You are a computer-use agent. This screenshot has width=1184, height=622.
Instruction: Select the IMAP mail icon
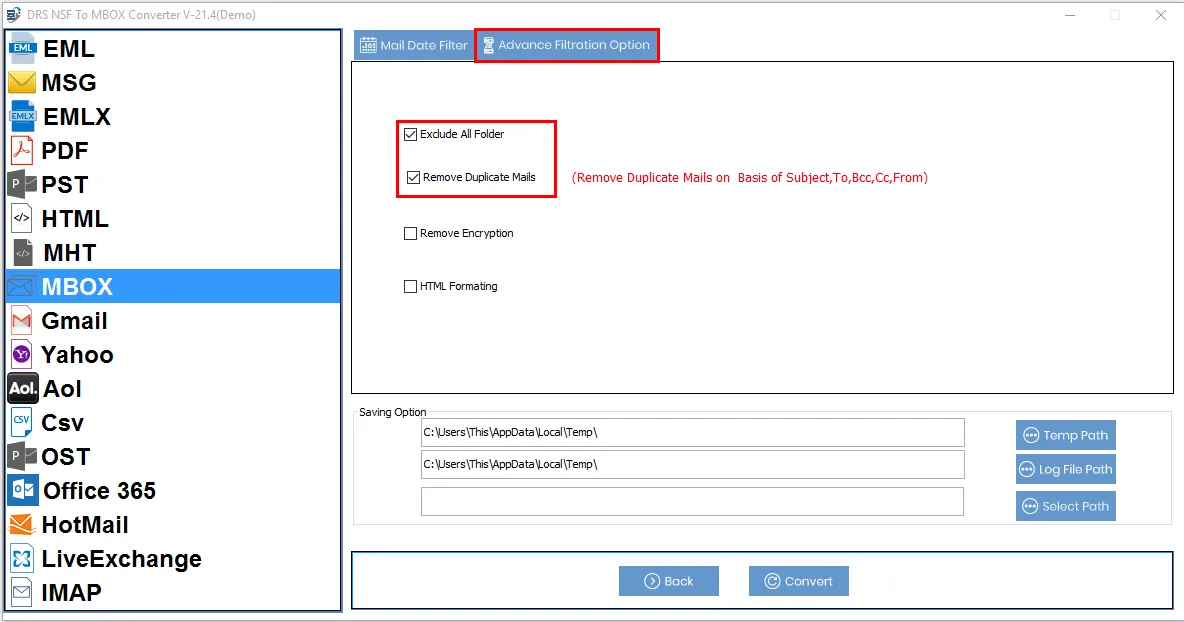22,593
